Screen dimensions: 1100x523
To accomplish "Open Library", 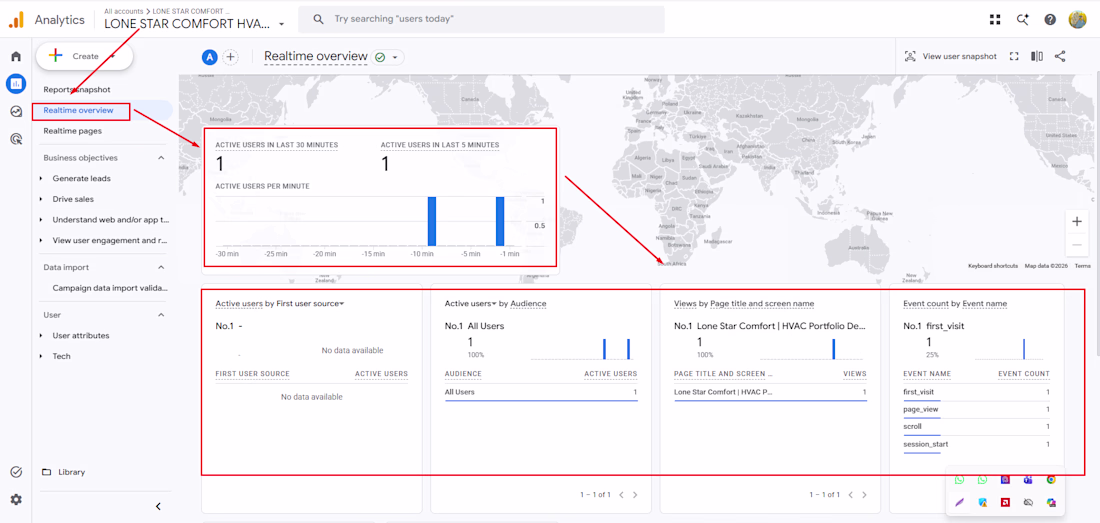I will (x=72, y=472).
